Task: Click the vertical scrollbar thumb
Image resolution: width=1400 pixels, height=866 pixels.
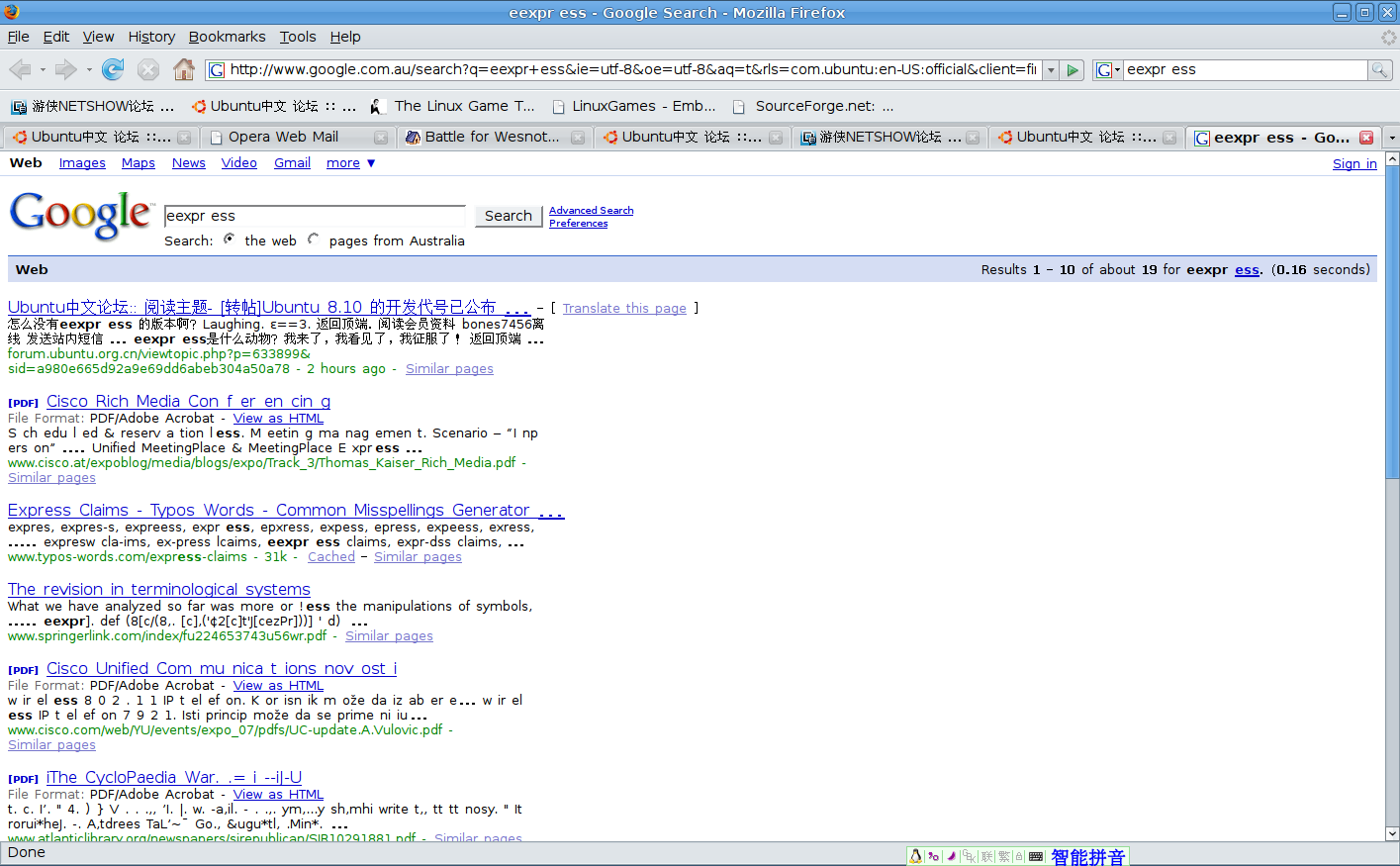Action: [x=1392, y=324]
